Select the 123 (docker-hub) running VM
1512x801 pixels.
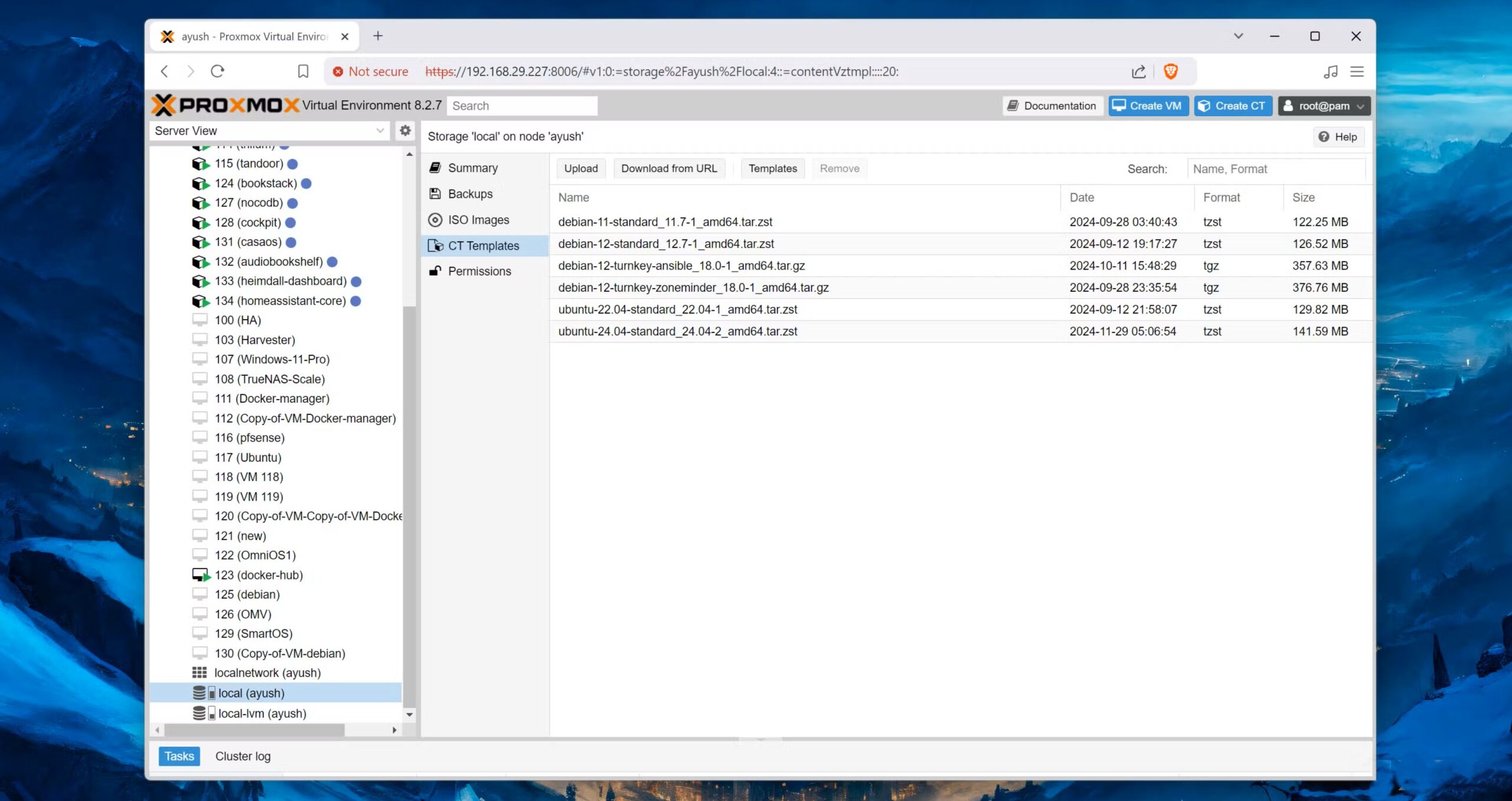tap(259, 574)
